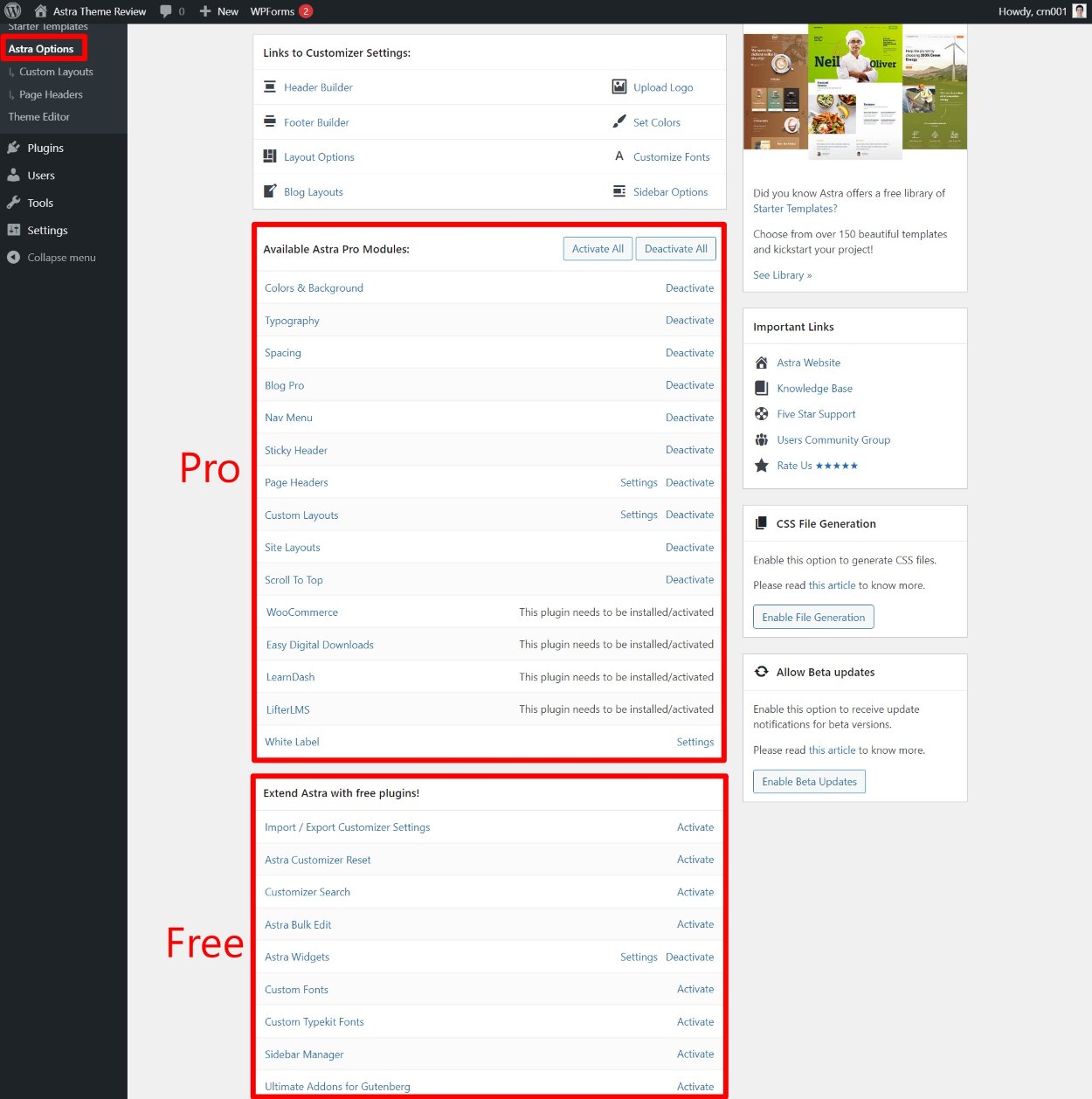Activate Sidebar Manager plugin

pos(695,1054)
